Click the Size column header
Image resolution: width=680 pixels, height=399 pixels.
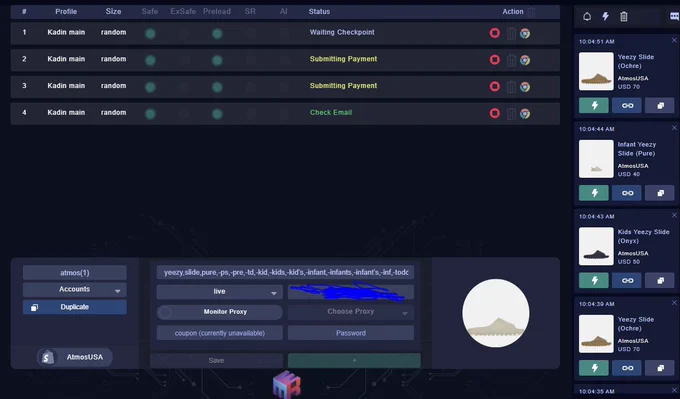(113, 12)
